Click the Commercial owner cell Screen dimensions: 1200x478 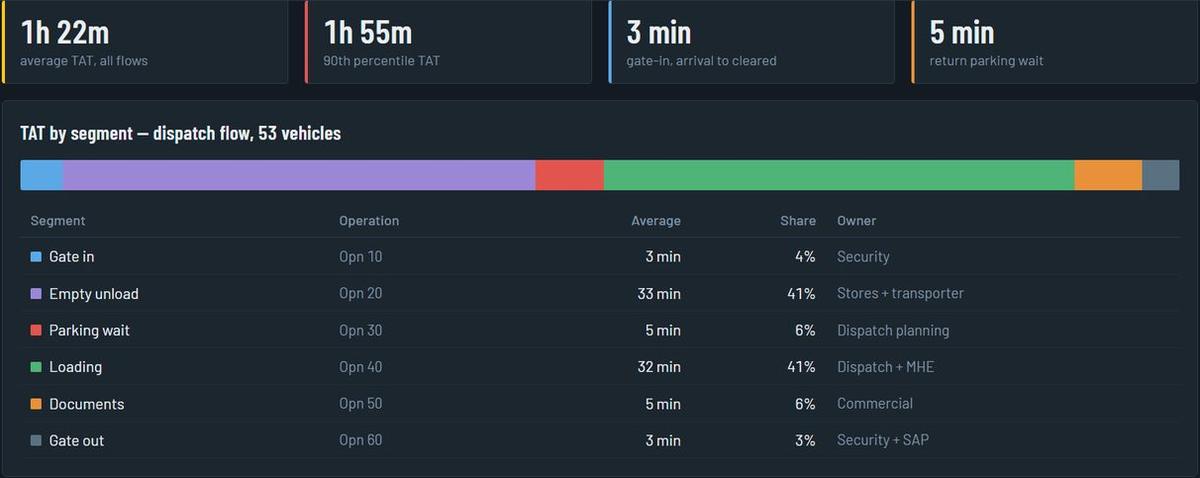point(875,404)
